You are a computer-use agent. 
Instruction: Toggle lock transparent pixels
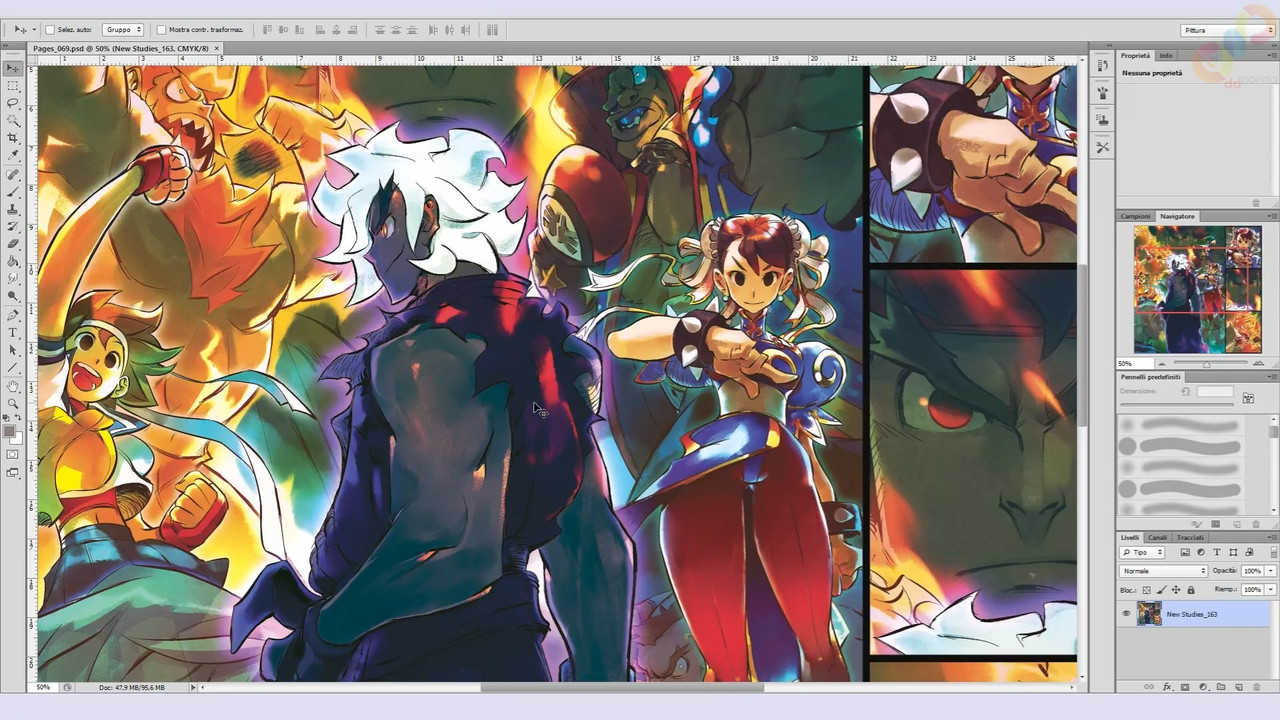click(1147, 590)
